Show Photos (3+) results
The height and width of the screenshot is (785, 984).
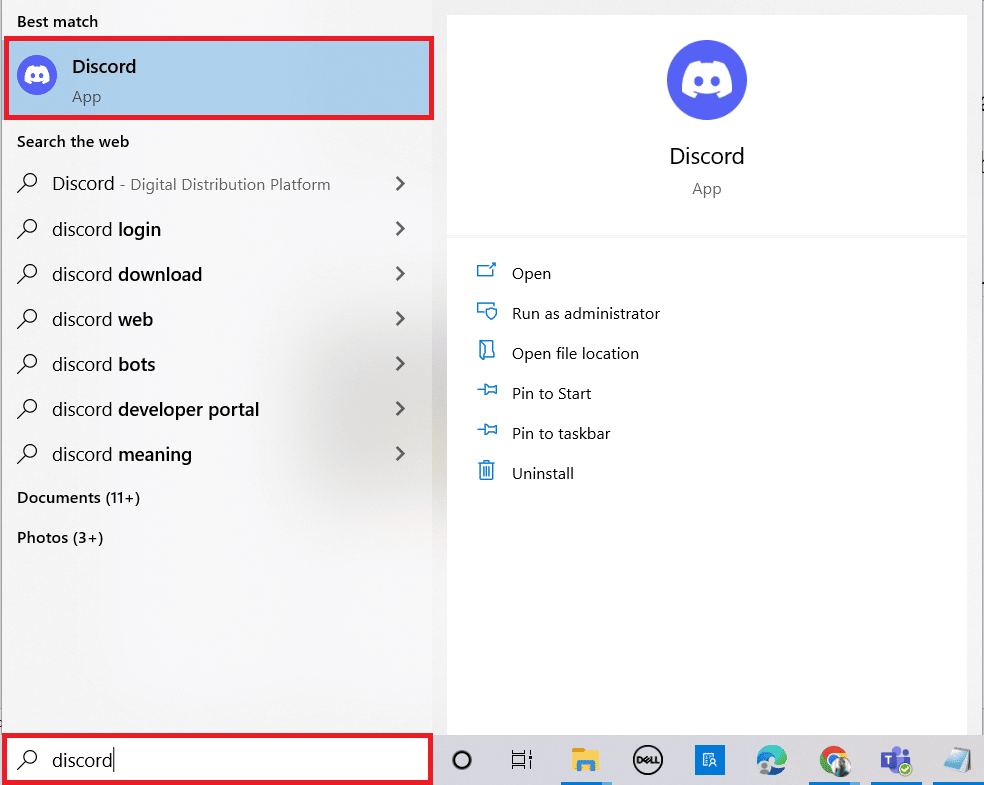pyautogui.click(x=60, y=538)
